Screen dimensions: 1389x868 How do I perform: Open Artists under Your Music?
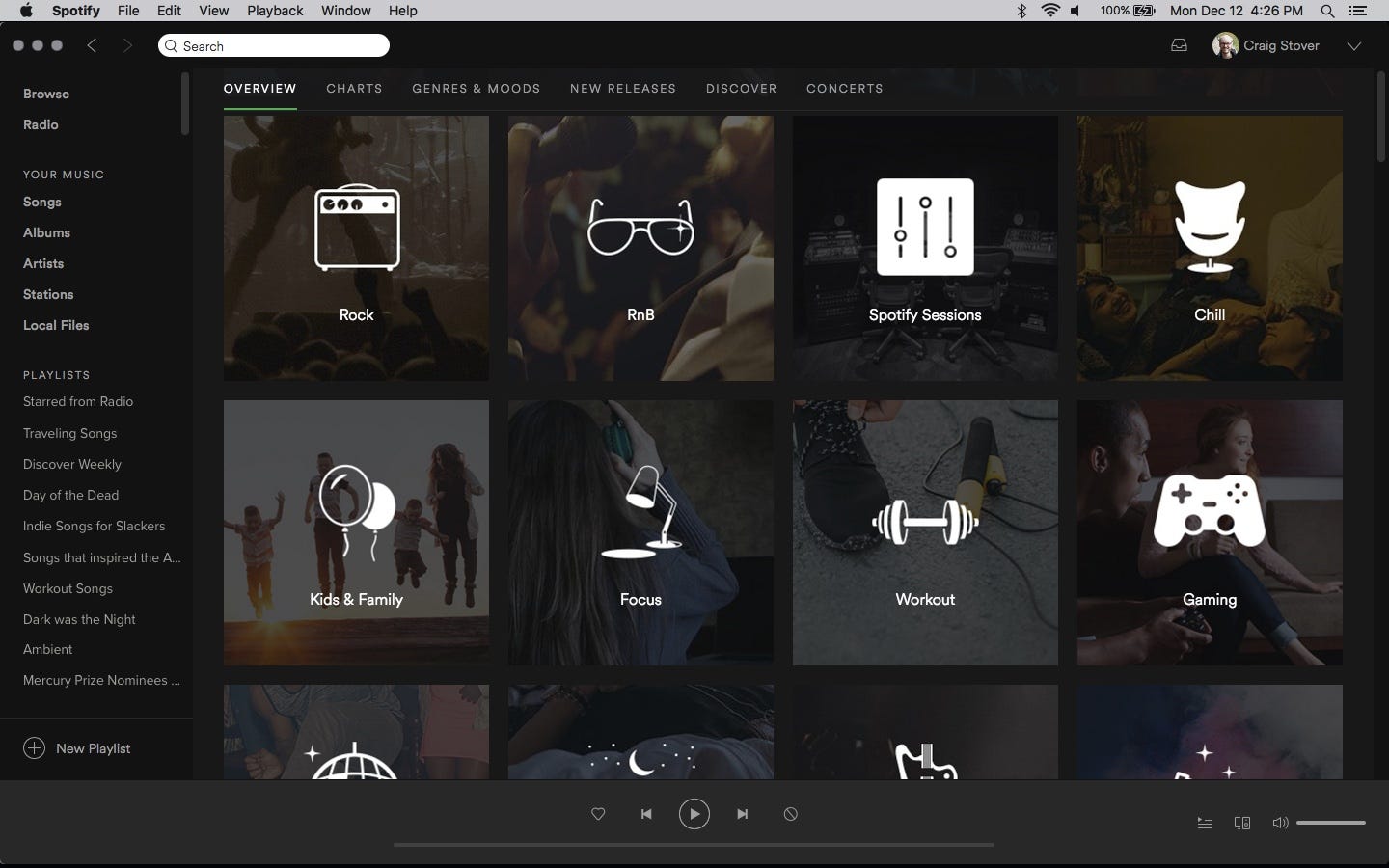click(43, 263)
